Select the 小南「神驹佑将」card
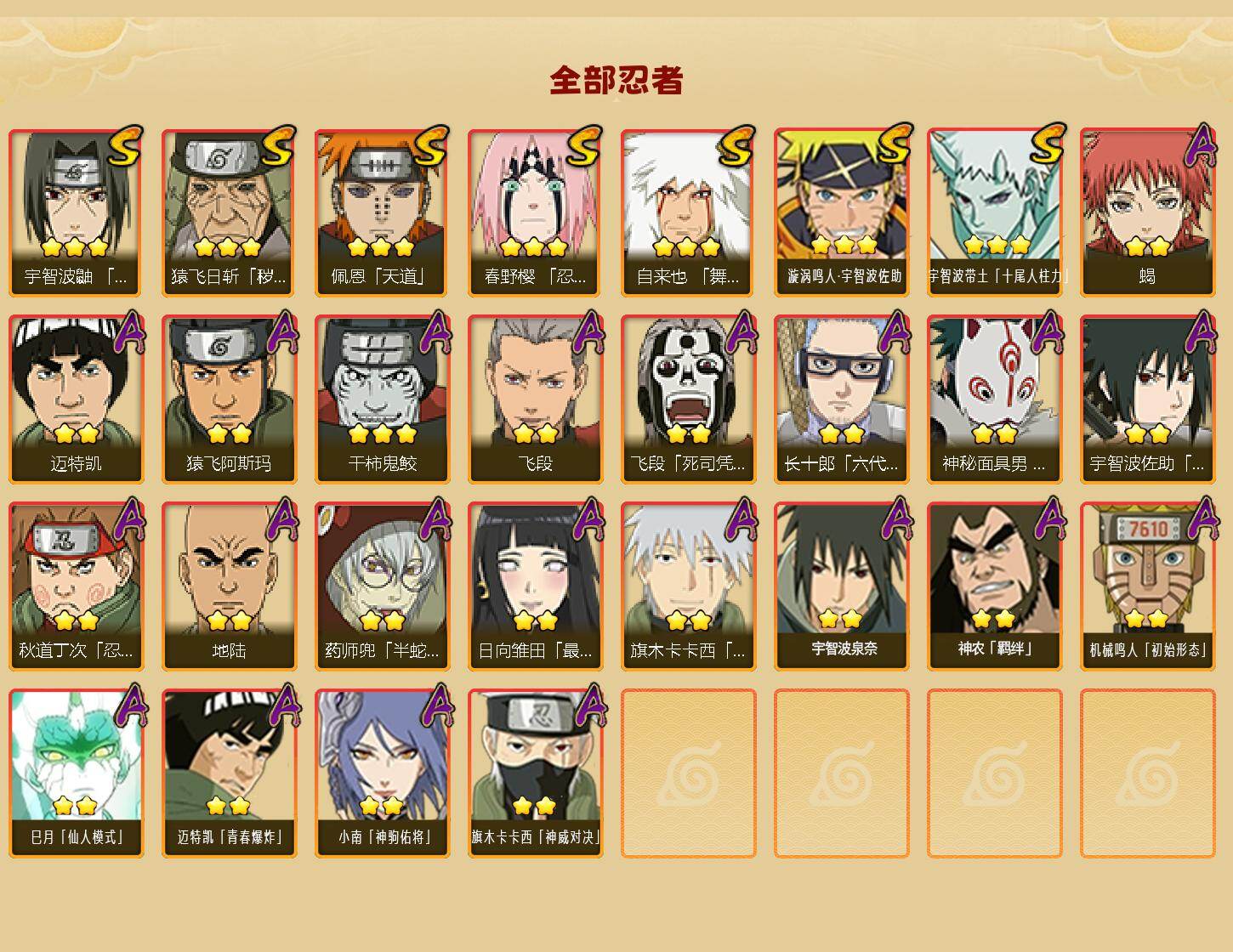Screen dimensions: 1233x952 tap(383, 773)
